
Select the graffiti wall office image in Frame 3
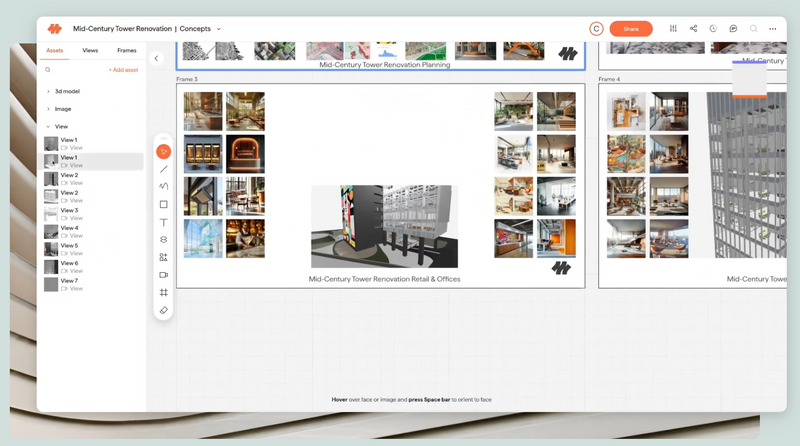point(513,238)
